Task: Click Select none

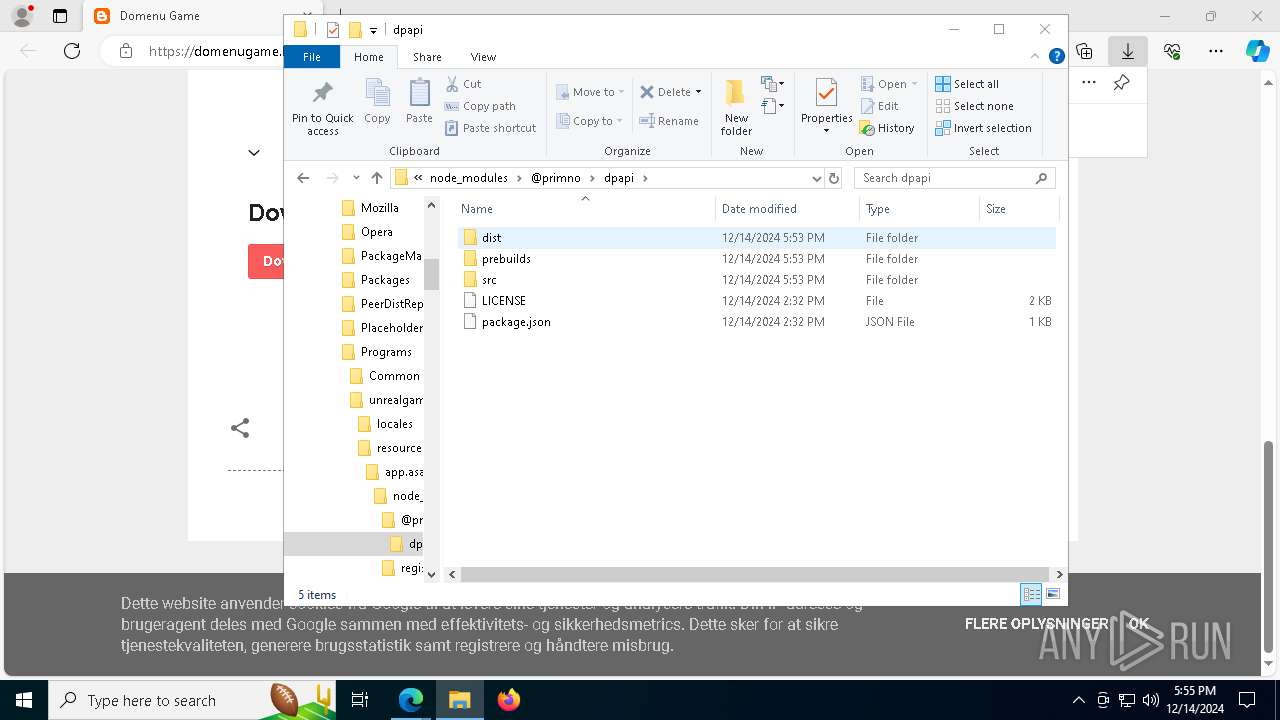Action: [974, 106]
